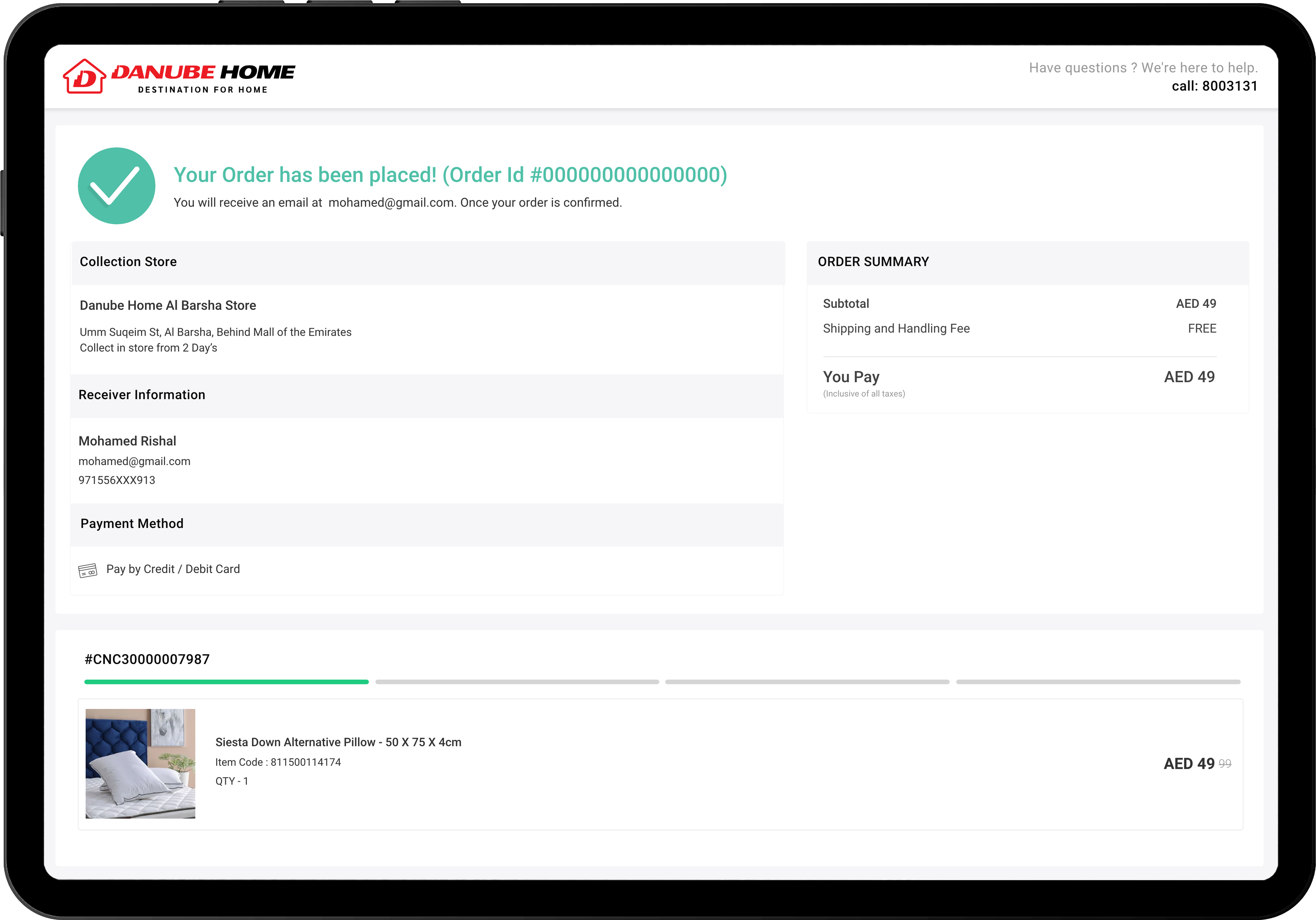The height and width of the screenshot is (920, 1316).
Task: Click the Danube Home house logo icon
Action: (x=84, y=76)
